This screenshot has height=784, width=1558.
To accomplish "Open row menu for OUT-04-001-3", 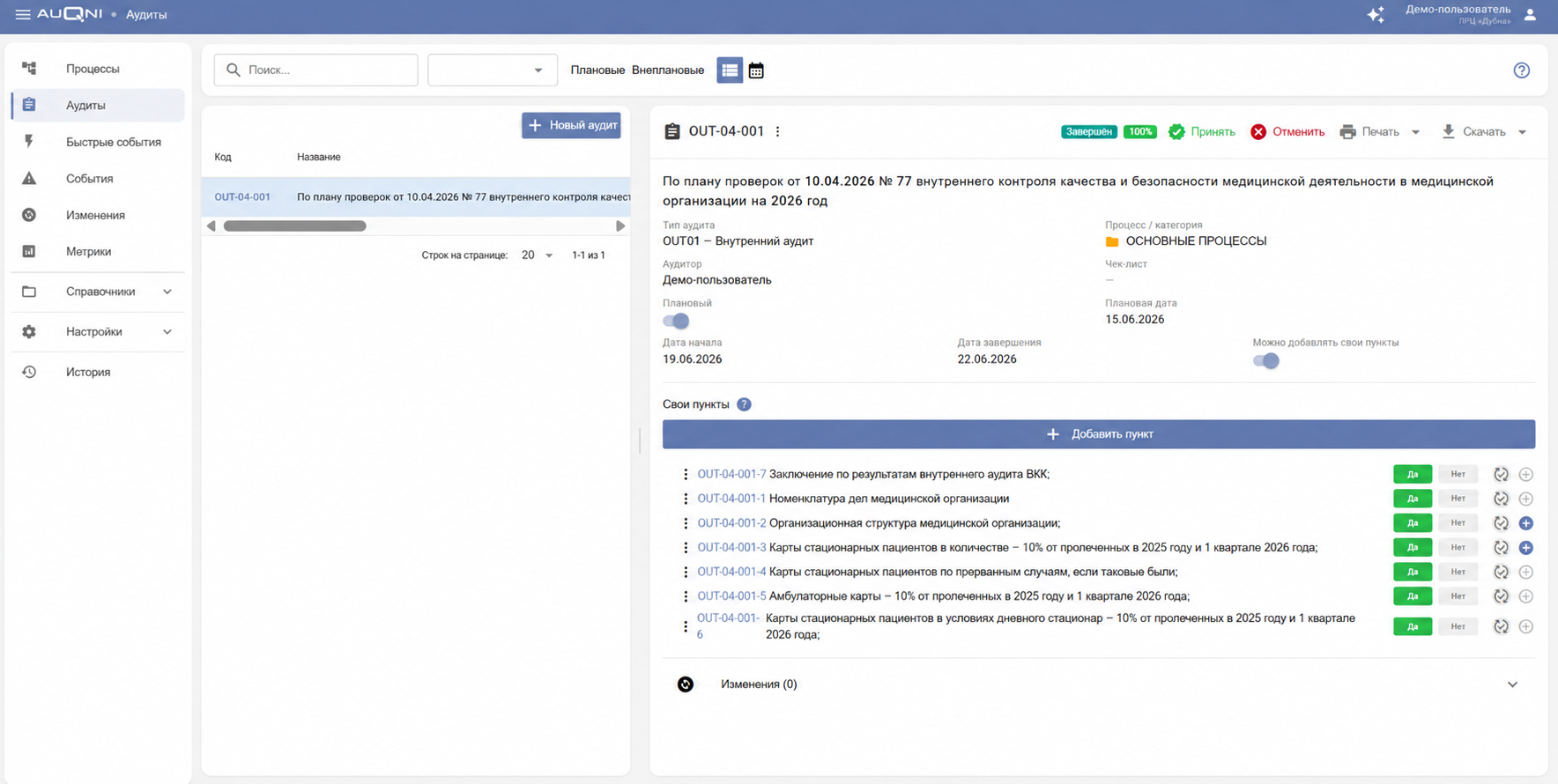I will [686, 547].
